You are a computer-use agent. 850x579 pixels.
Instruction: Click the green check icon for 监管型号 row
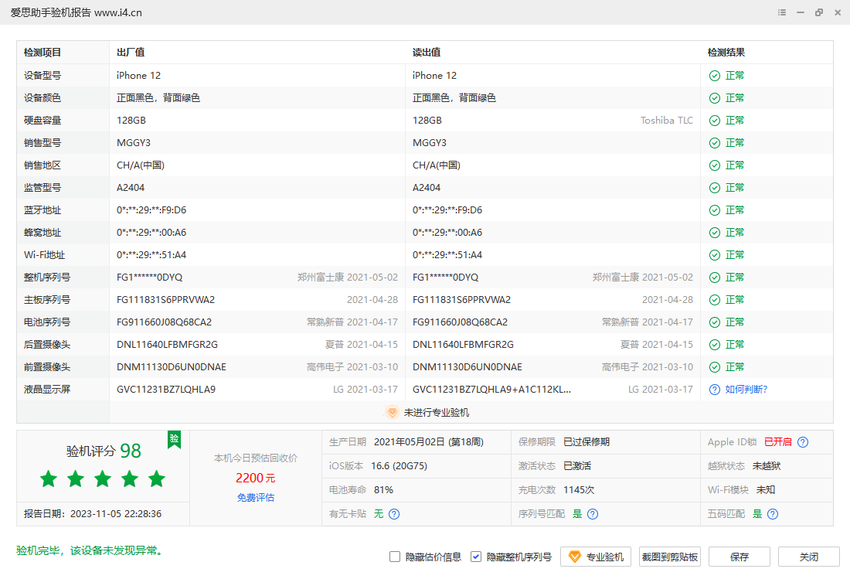click(714, 188)
